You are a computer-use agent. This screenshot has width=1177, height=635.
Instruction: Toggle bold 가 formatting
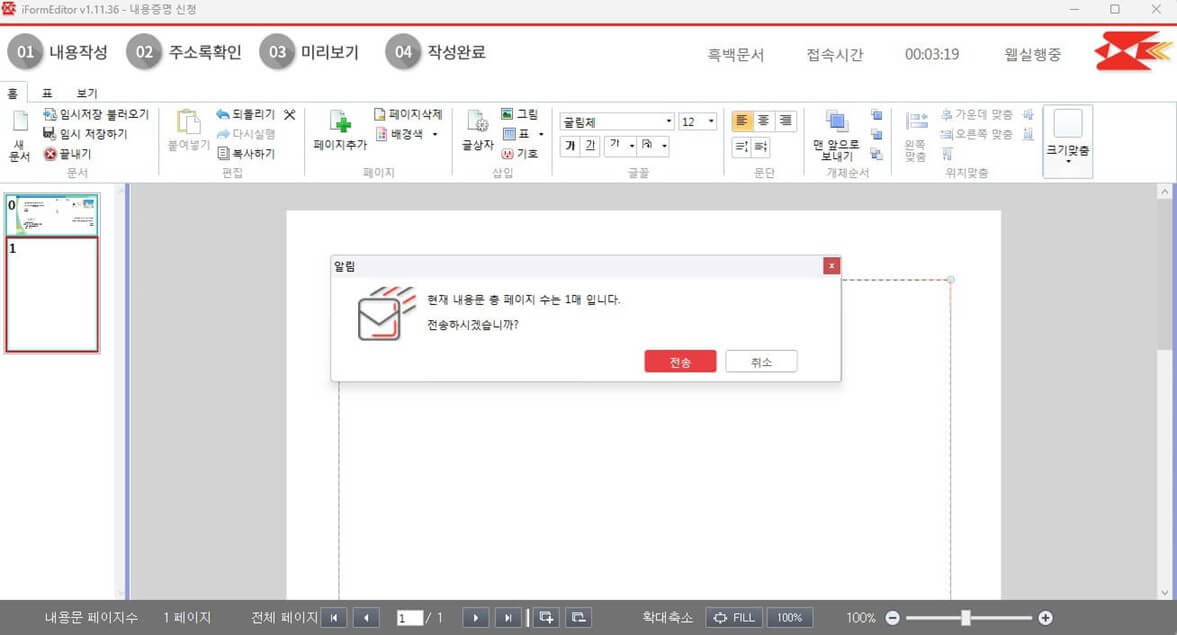(x=570, y=146)
